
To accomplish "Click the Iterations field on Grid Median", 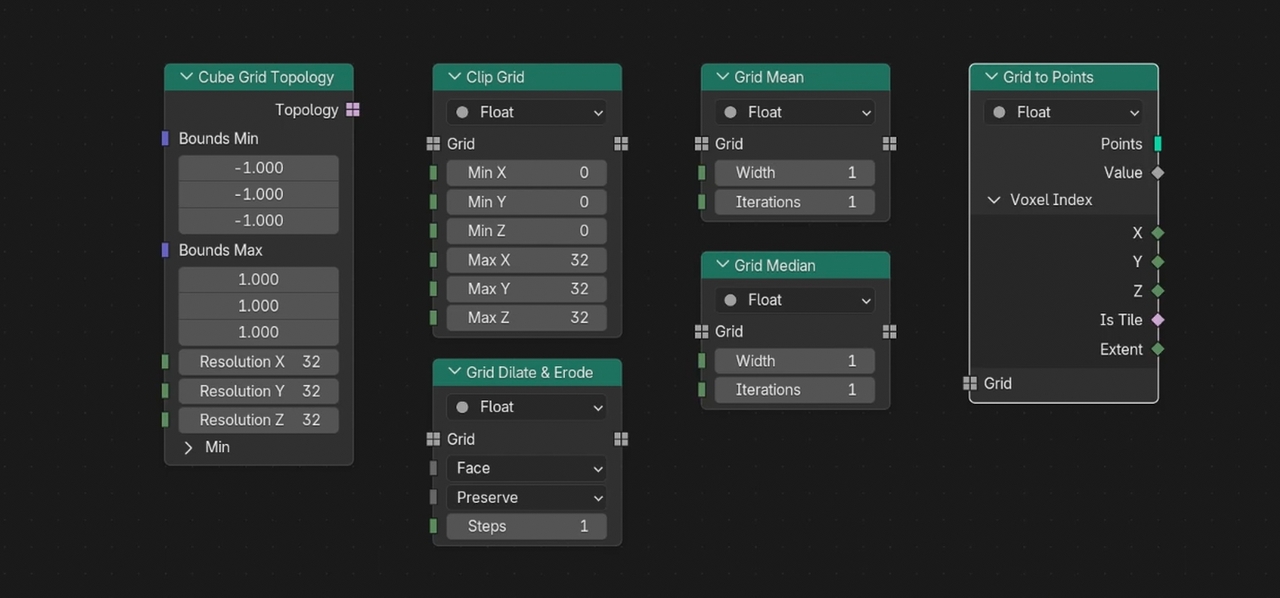I will point(795,389).
